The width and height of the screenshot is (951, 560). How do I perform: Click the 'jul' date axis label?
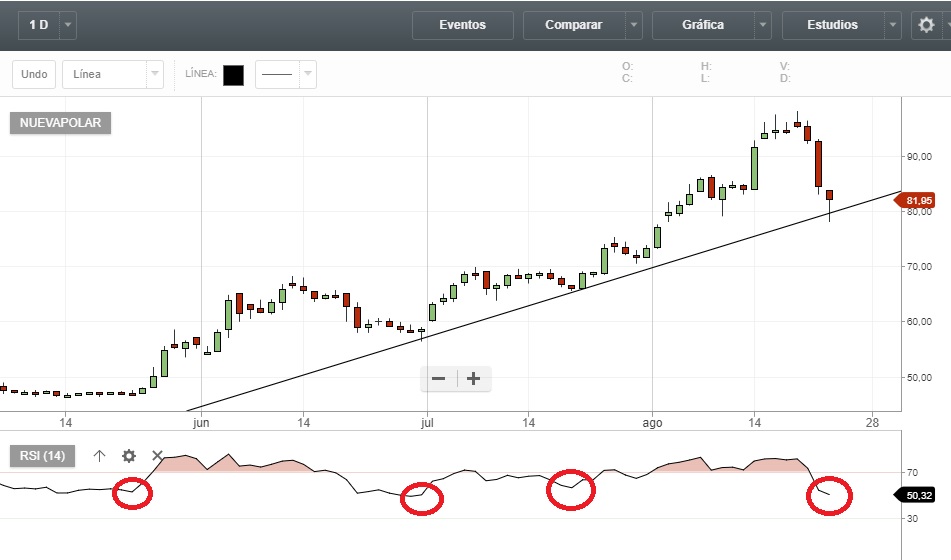coord(427,423)
